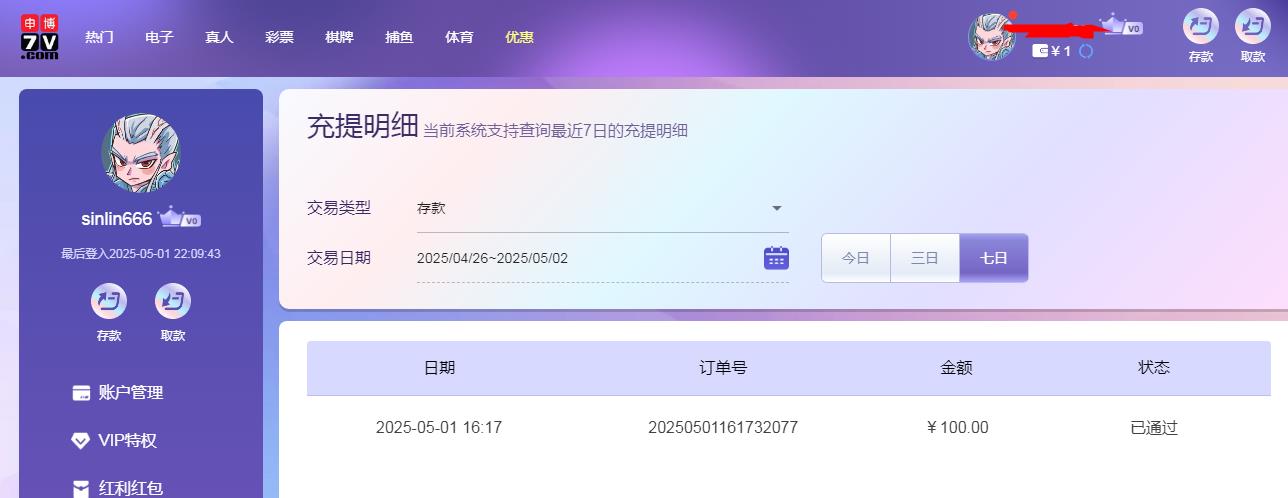Click the 交易日期 date range field

pyautogui.click(x=602, y=258)
